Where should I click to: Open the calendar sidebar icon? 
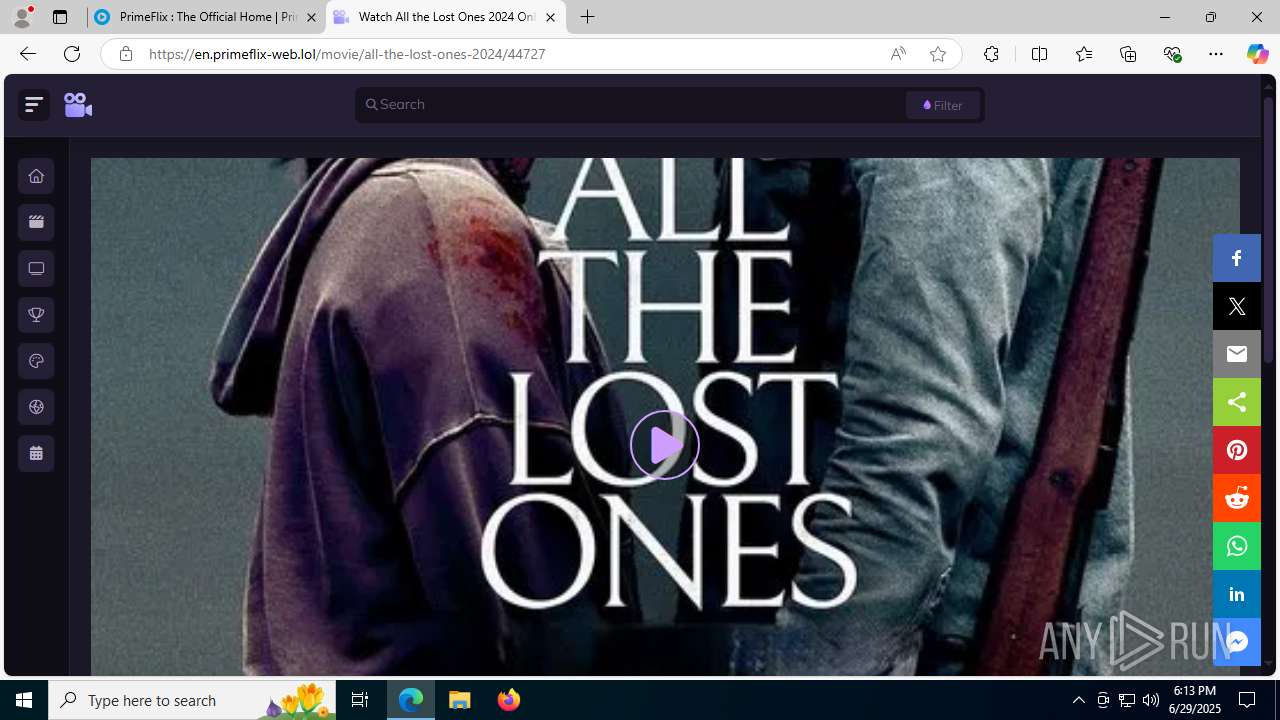click(x=36, y=453)
